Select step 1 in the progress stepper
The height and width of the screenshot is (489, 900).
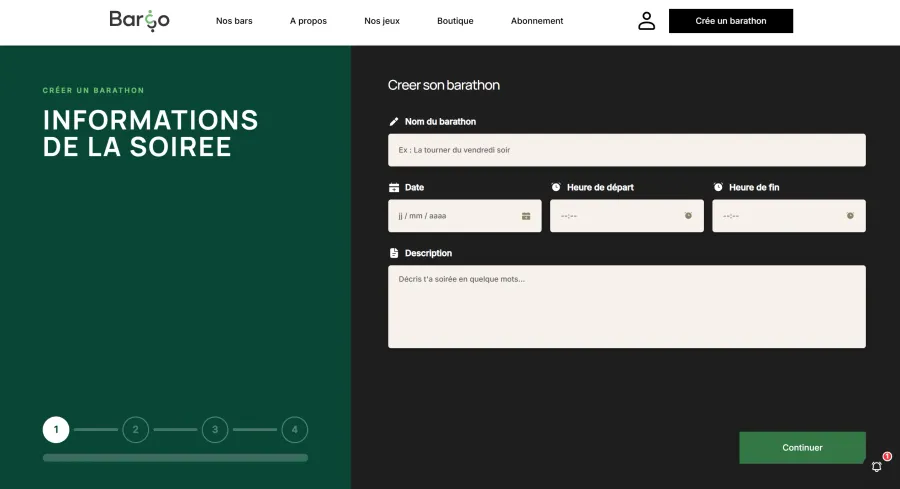(56, 429)
